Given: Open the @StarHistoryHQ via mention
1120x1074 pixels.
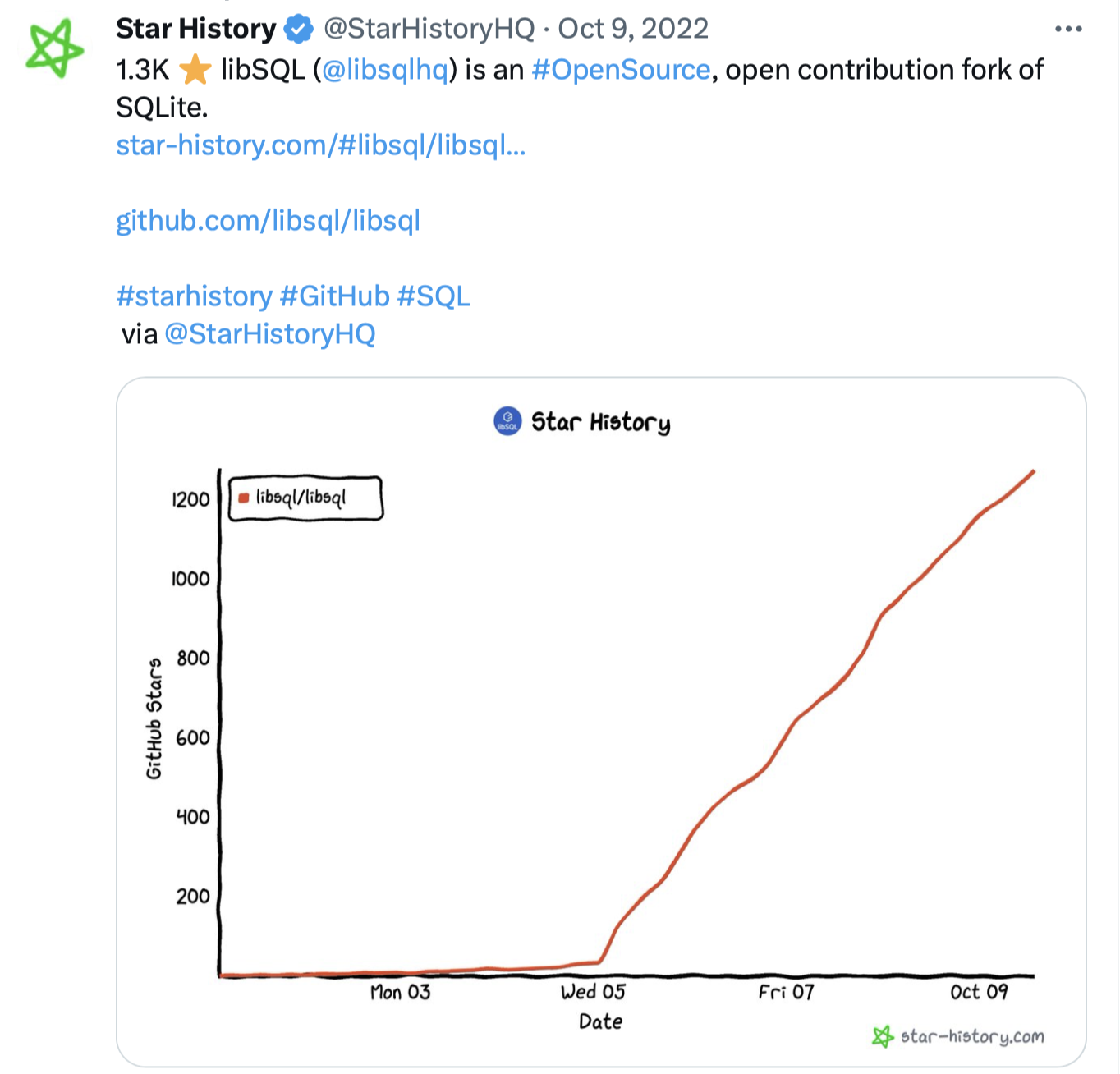Looking at the screenshot, I should click(x=270, y=334).
